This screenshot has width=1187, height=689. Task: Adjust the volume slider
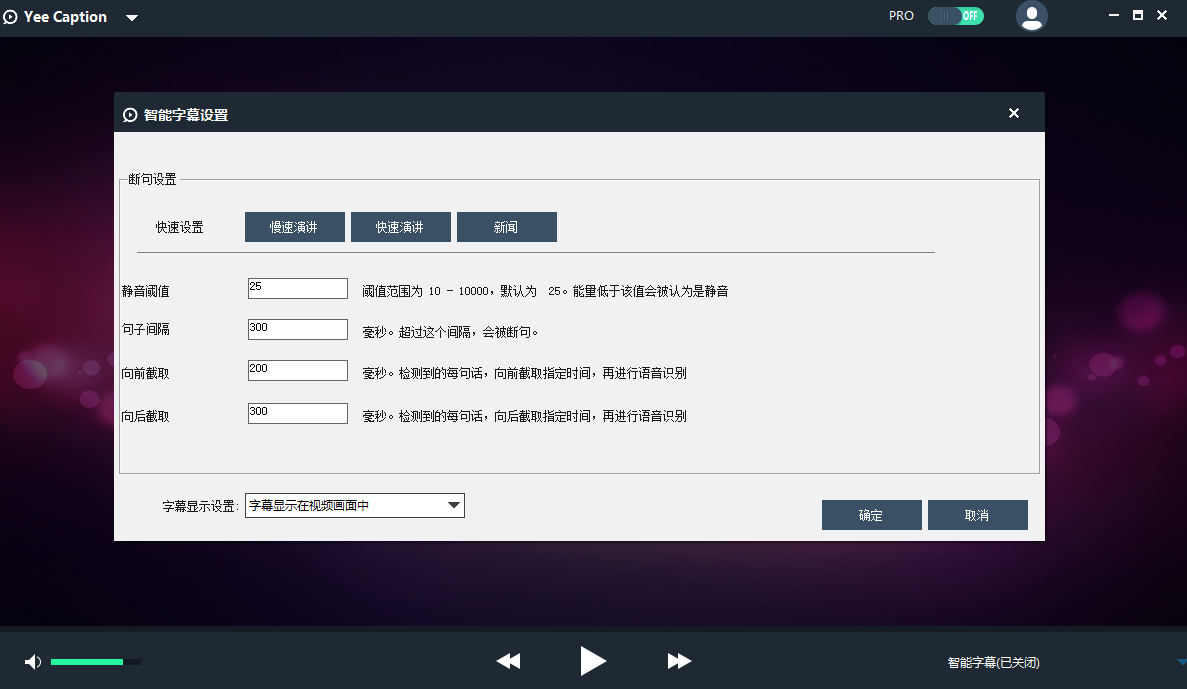coord(95,662)
